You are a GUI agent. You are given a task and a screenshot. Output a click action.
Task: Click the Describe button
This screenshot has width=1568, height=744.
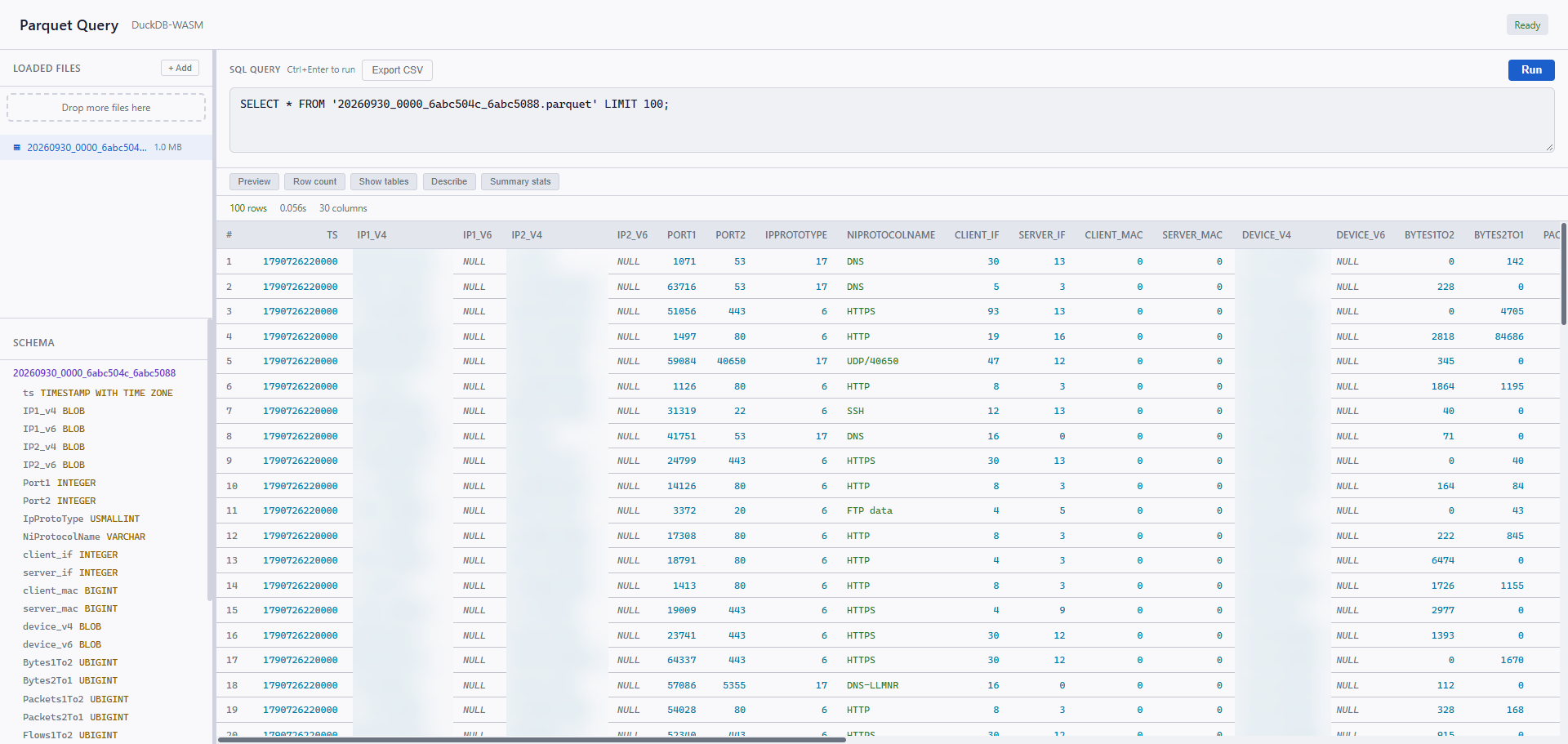449,181
